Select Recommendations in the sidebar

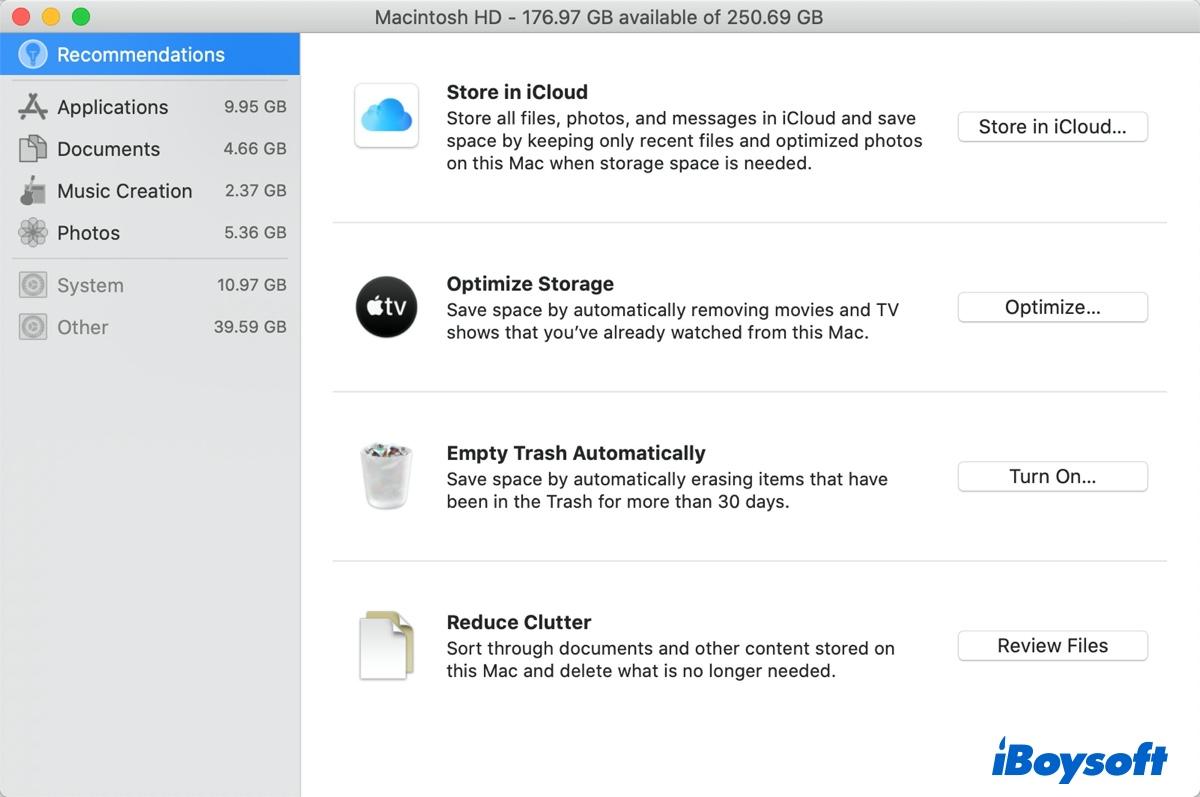[x=140, y=55]
